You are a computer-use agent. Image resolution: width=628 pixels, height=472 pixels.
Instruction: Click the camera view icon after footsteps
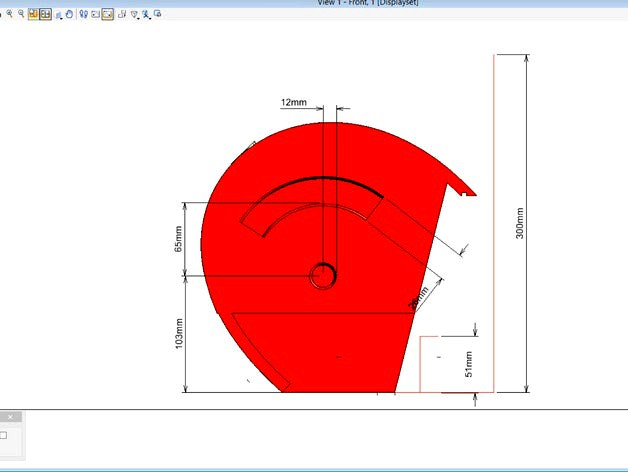pyautogui.click(x=95, y=15)
